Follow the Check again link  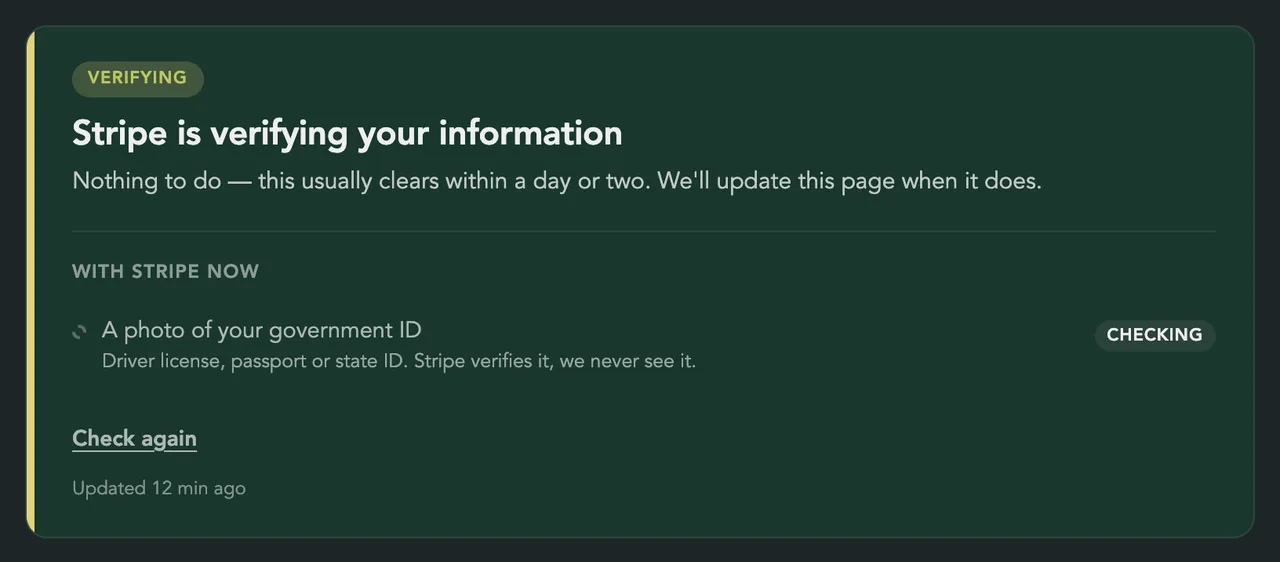134,439
